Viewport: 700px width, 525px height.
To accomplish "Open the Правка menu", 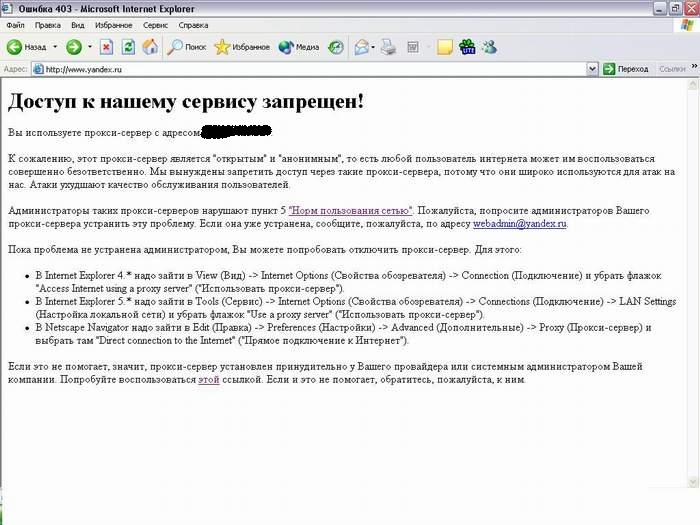I will click(48, 25).
